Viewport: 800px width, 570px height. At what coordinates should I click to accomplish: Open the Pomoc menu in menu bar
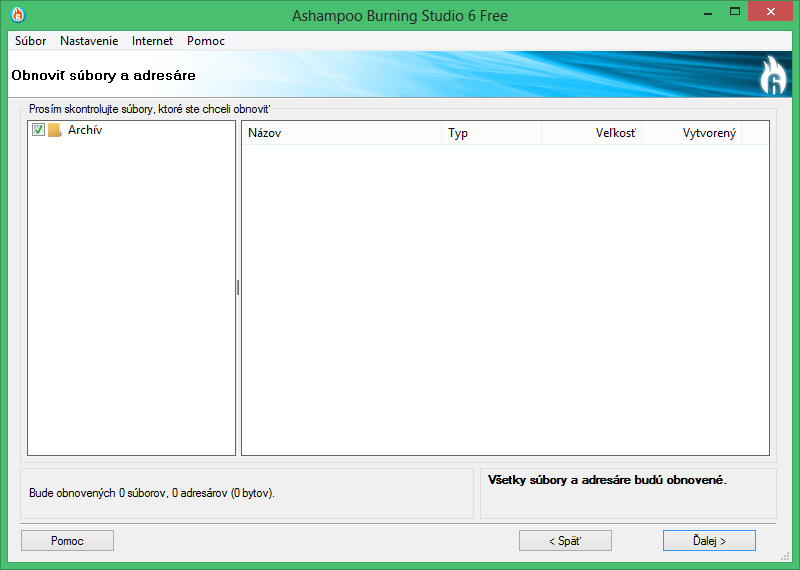click(x=206, y=41)
